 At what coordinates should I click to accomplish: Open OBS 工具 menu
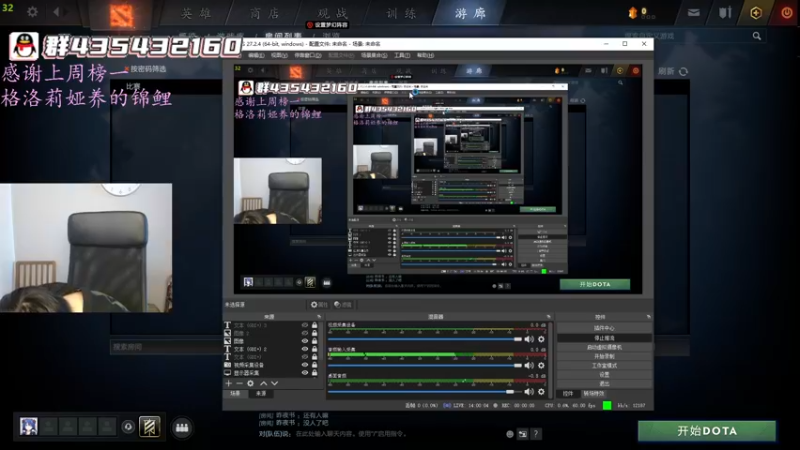402,55
